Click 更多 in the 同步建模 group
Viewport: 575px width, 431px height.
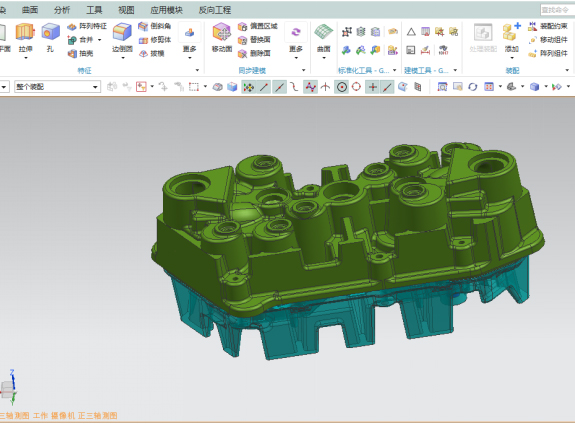pyautogui.click(x=296, y=41)
